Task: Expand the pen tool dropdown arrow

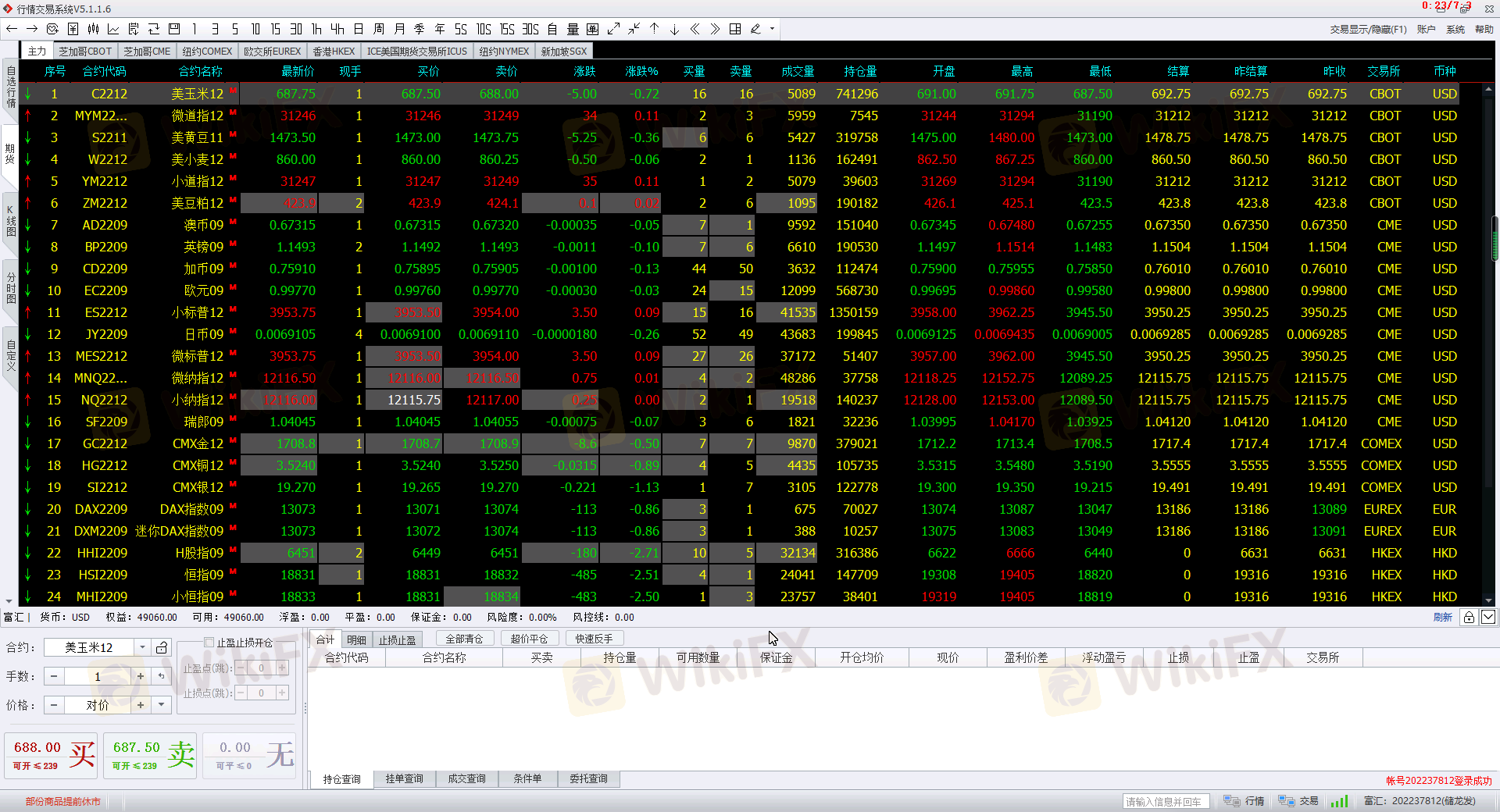Action: click(772, 29)
